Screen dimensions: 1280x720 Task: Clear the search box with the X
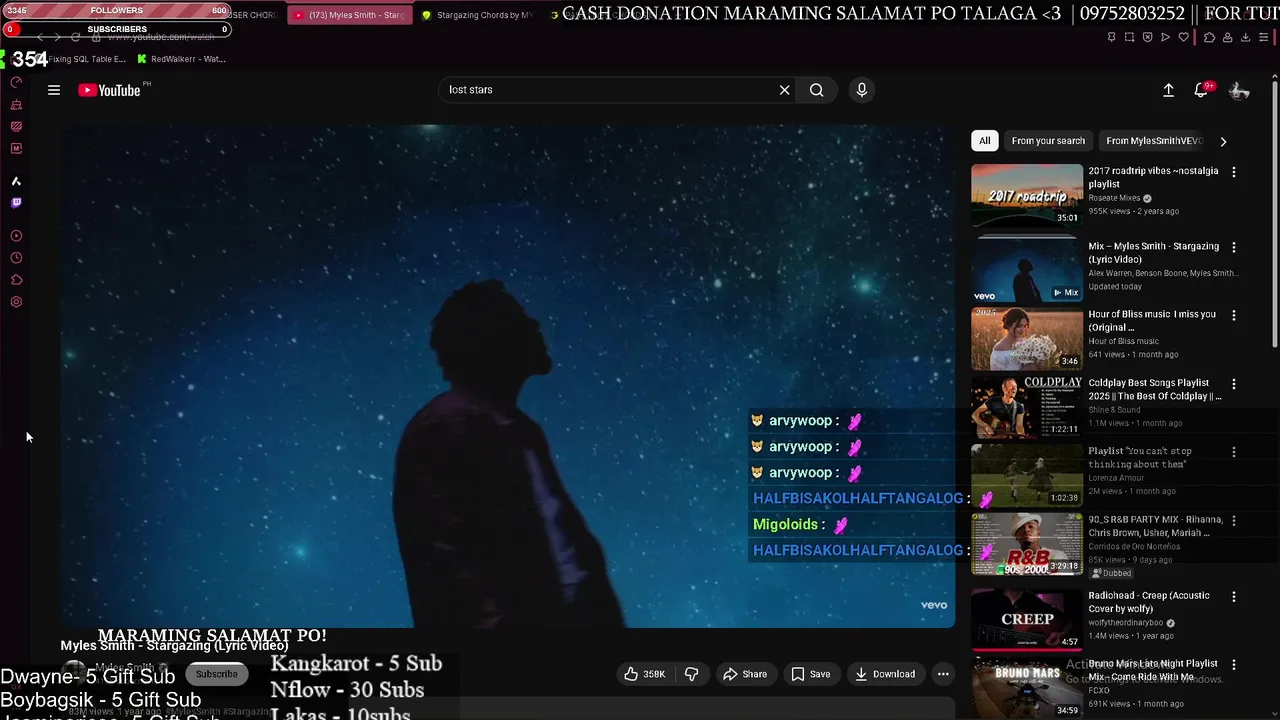pos(785,90)
